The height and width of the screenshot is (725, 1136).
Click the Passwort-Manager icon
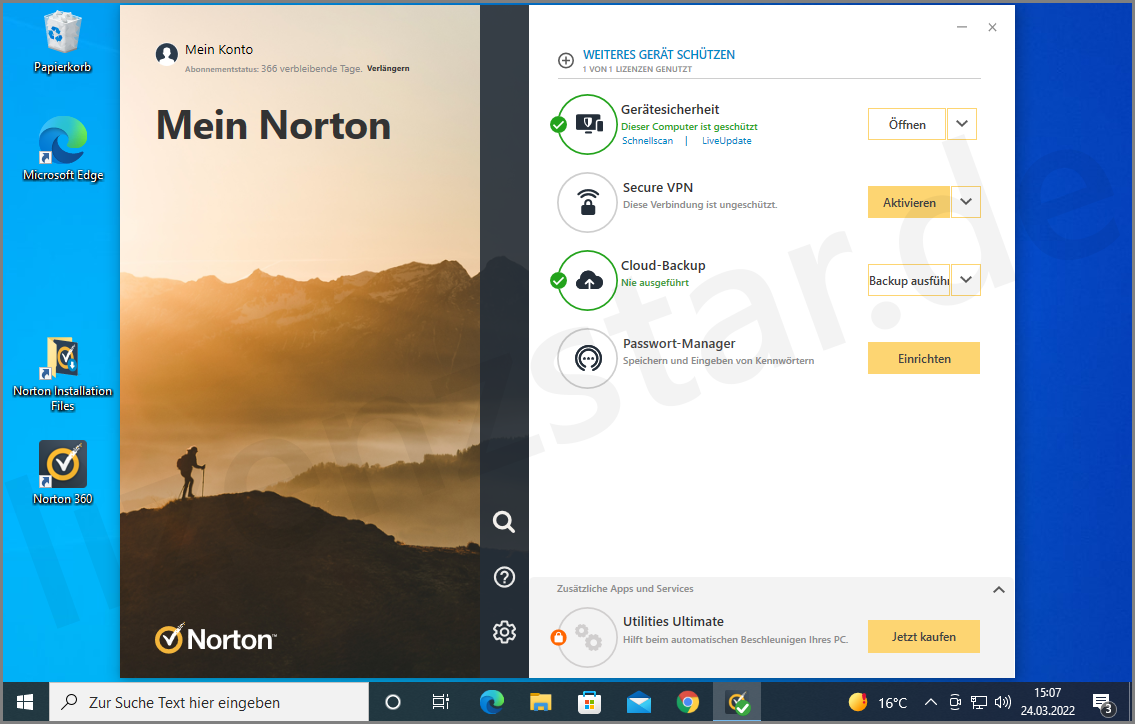[x=586, y=358]
